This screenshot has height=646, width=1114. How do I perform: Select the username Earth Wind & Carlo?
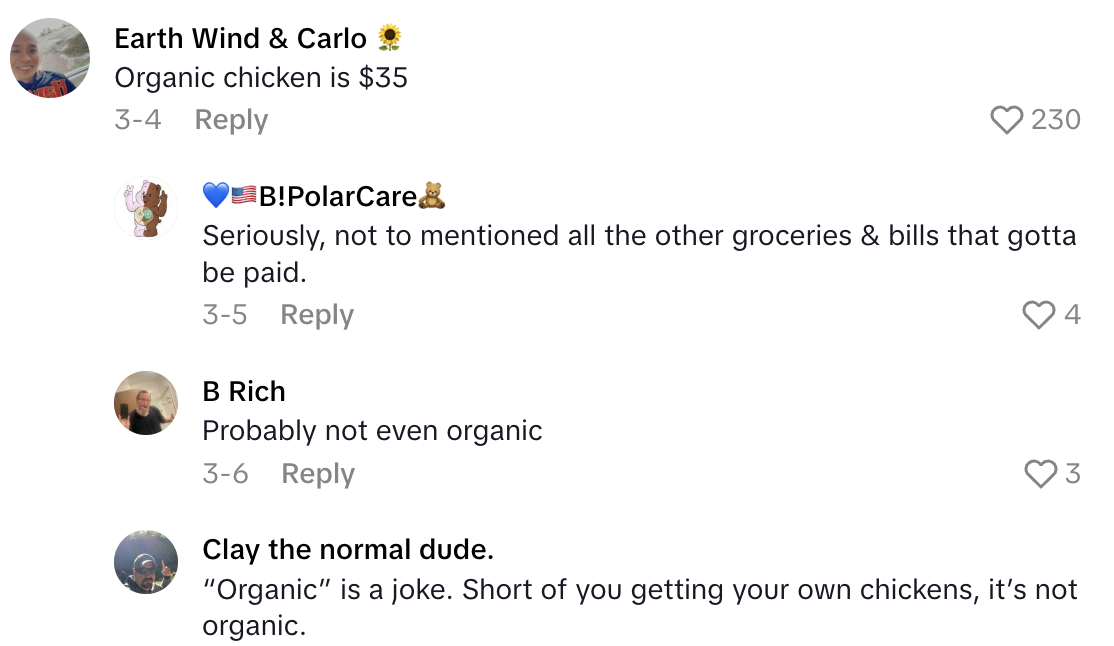[240, 37]
